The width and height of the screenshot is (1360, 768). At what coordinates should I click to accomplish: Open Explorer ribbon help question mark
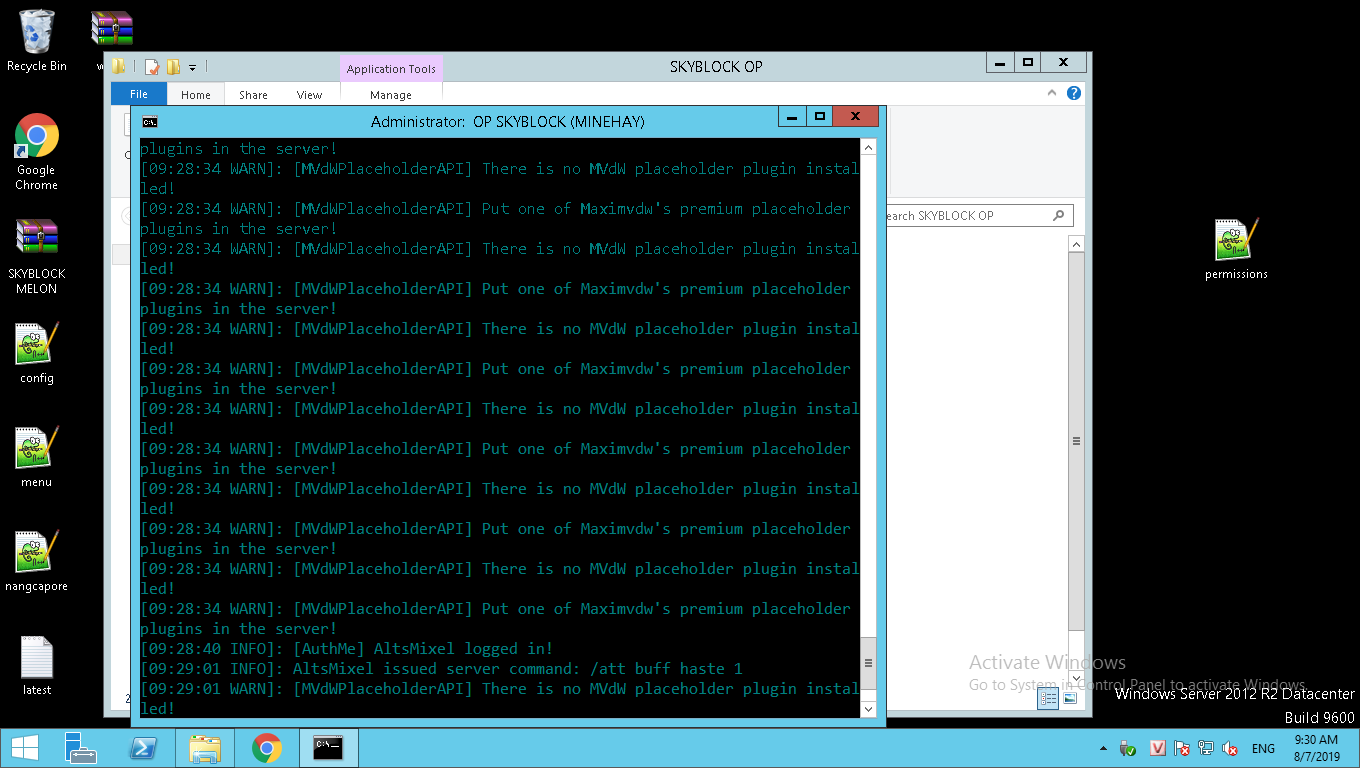pyautogui.click(x=1074, y=93)
